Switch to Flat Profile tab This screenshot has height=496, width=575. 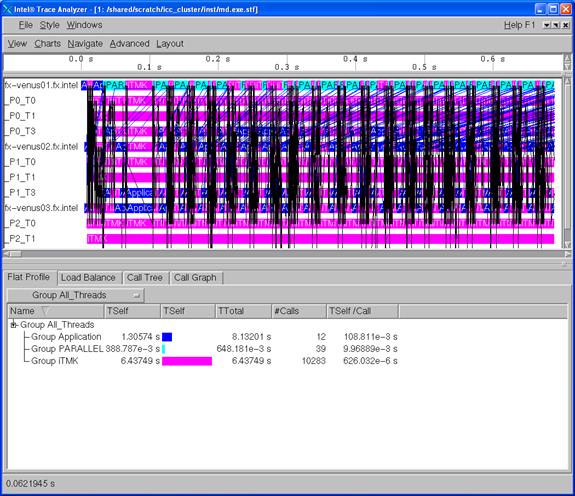pos(29,277)
